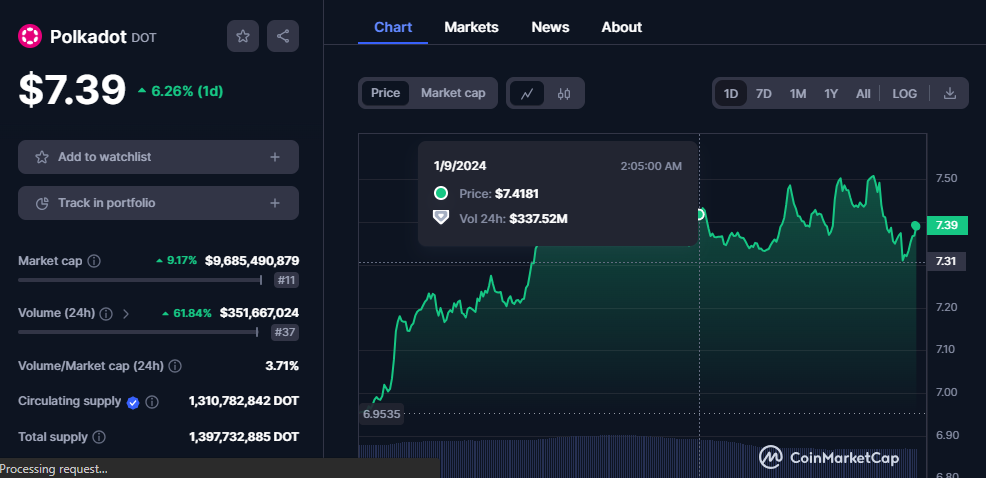This screenshot has width=986, height=478.
Task: Click the Total supply info icon
Action: coord(99,437)
